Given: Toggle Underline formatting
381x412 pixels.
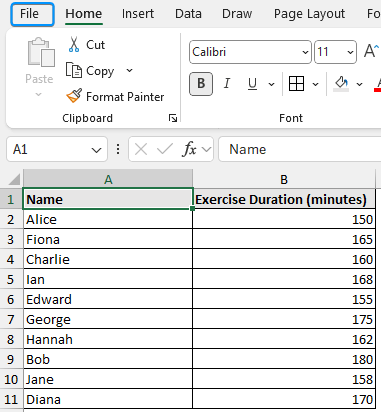Looking at the screenshot, I should click(x=252, y=83).
